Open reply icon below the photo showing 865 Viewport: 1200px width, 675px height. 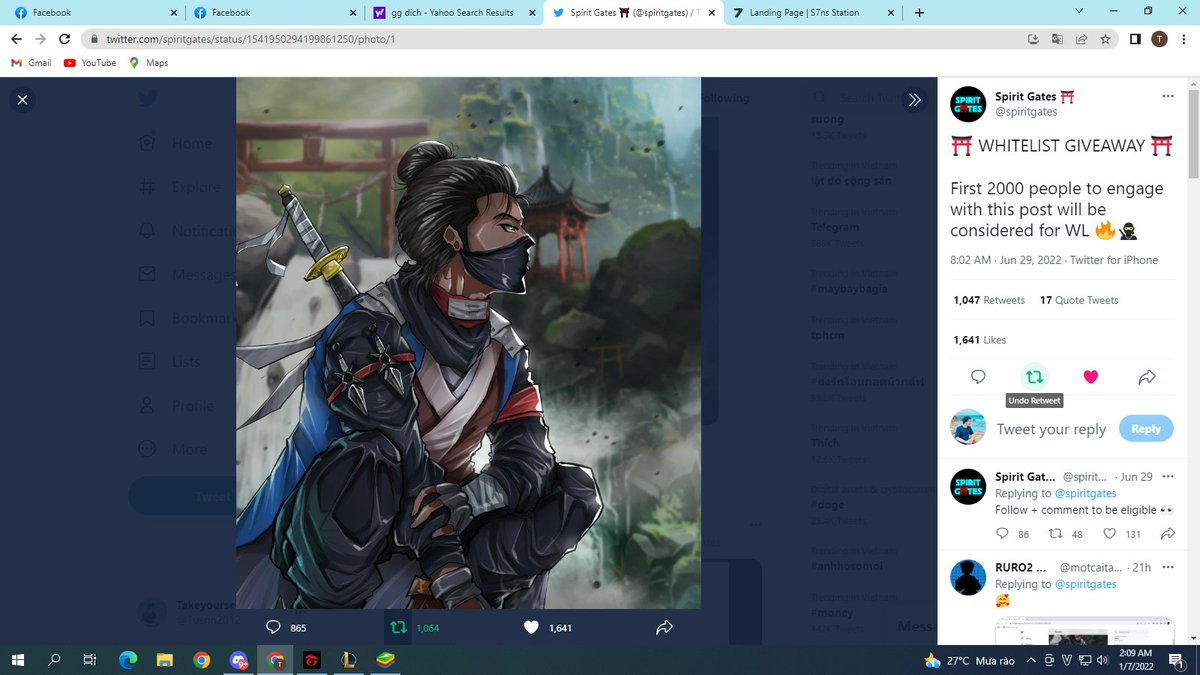pyautogui.click(x=273, y=627)
